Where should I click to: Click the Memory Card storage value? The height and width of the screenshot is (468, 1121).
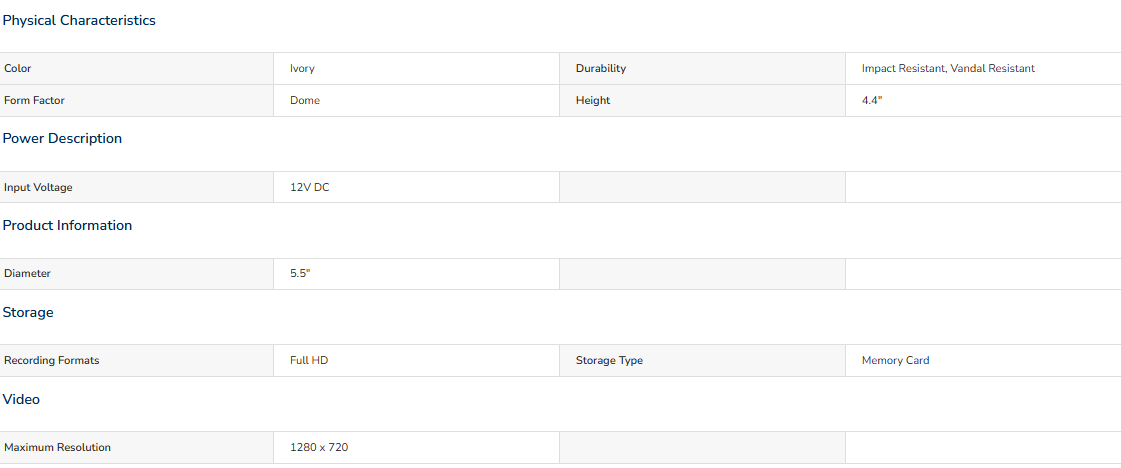coord(895,361)
